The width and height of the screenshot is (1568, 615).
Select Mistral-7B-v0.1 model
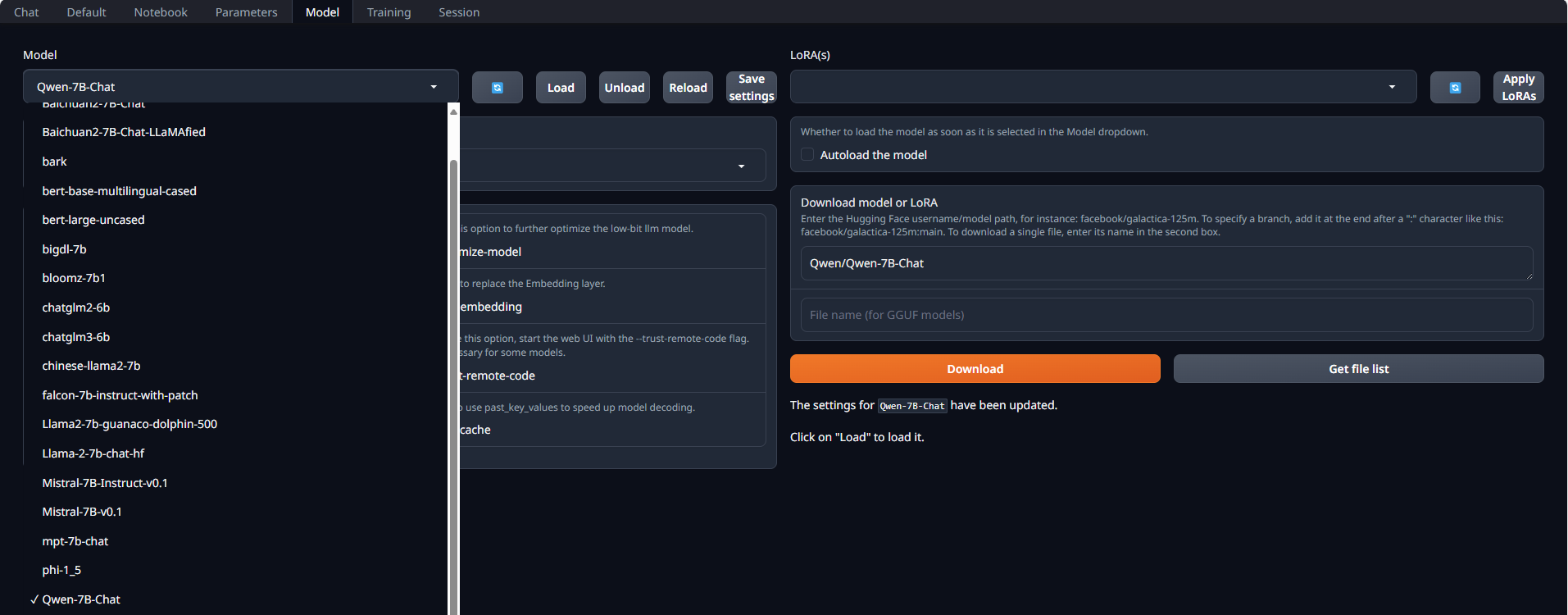click(x=236, y=512)
